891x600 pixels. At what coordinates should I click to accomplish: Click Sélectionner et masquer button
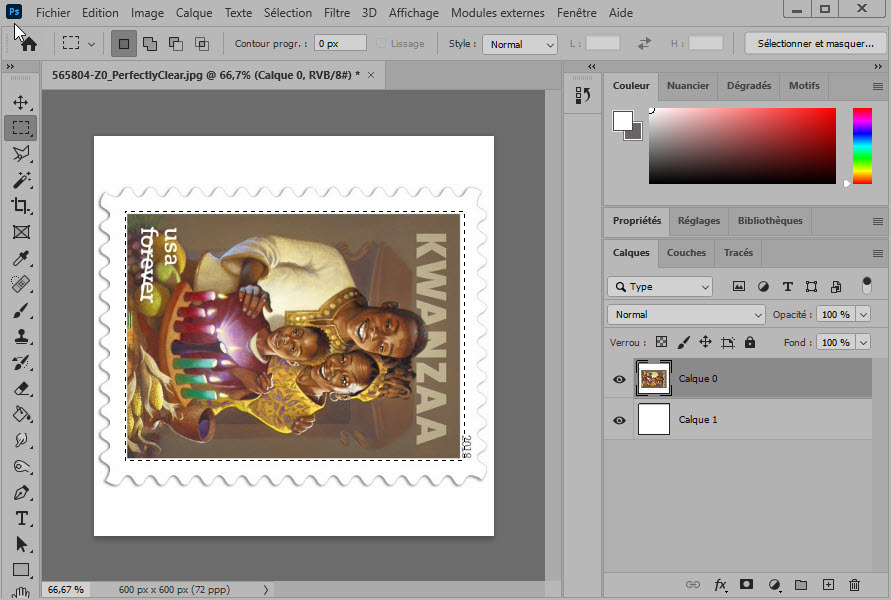click(x=815, y=44)
